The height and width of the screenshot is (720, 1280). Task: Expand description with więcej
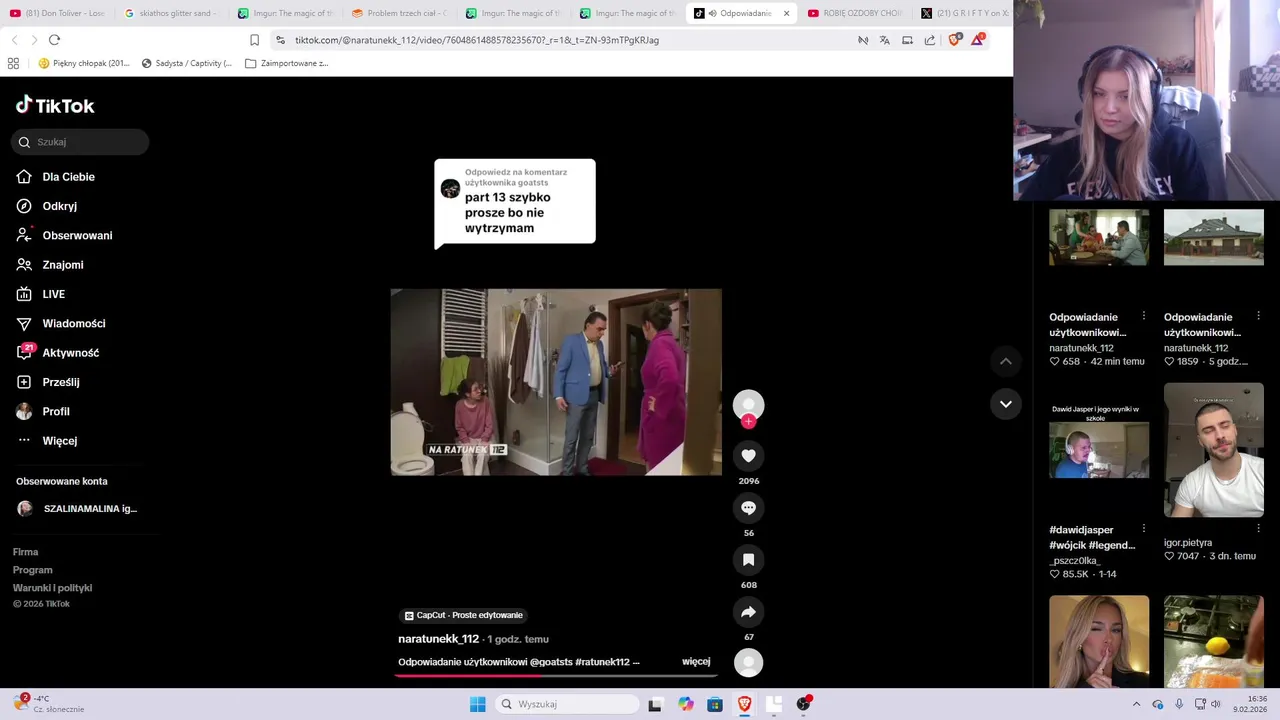[x=696, y=662]
